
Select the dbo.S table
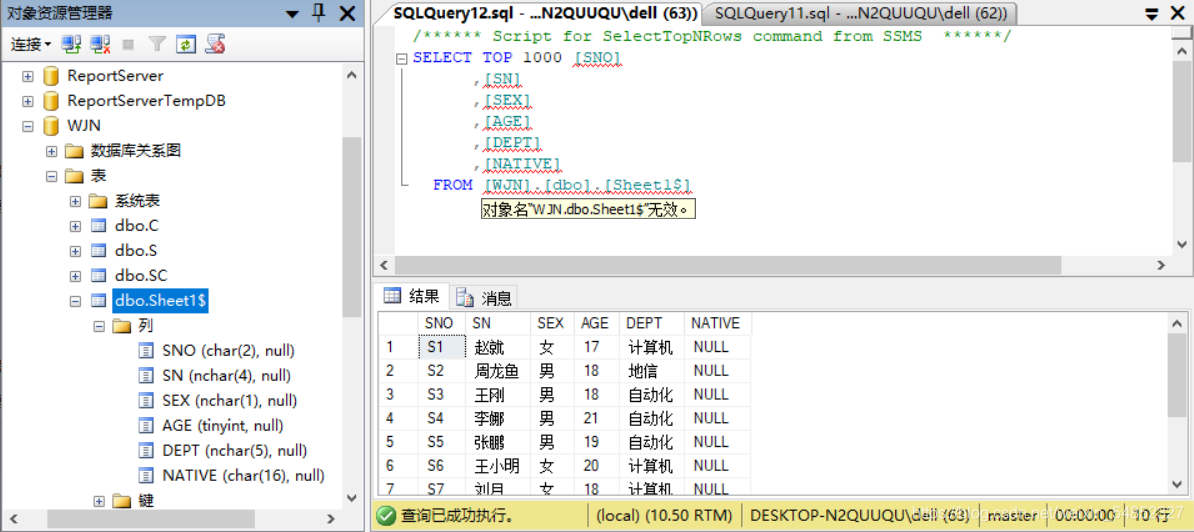136,250
